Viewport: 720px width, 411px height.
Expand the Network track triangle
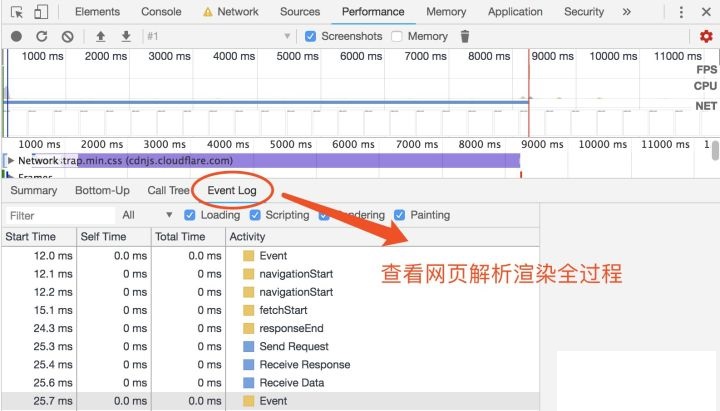pos(11,161)
